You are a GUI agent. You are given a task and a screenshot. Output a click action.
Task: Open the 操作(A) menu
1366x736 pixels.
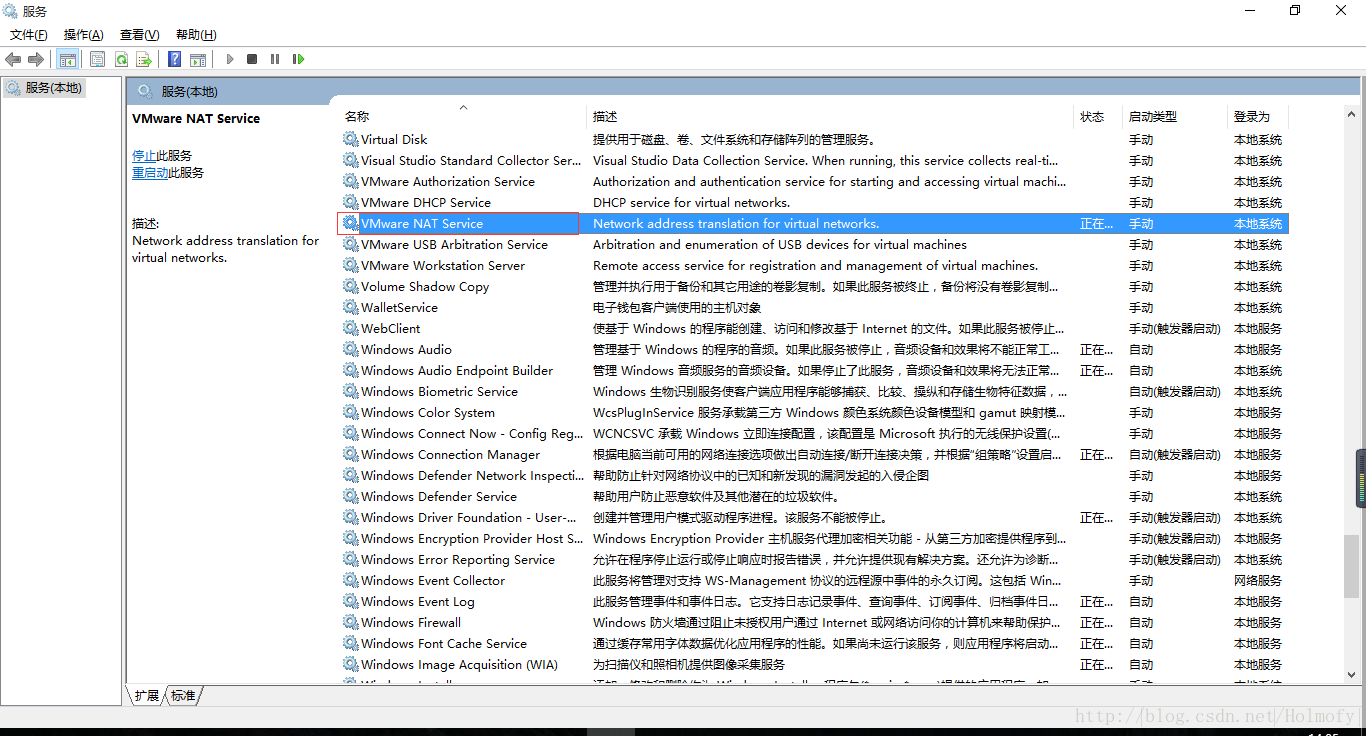[x=84, y=35]
